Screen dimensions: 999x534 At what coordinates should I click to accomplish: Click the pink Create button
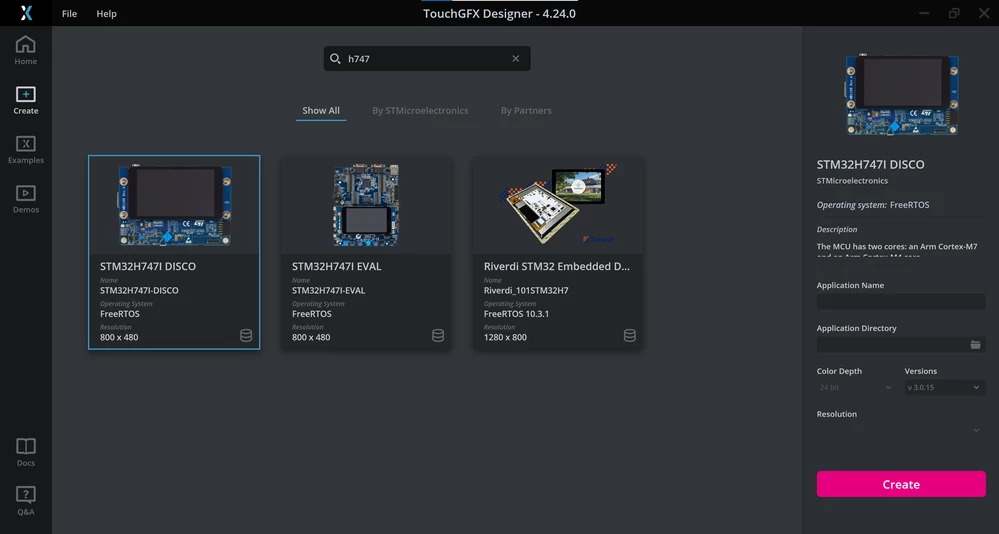[x=901, y=484]
